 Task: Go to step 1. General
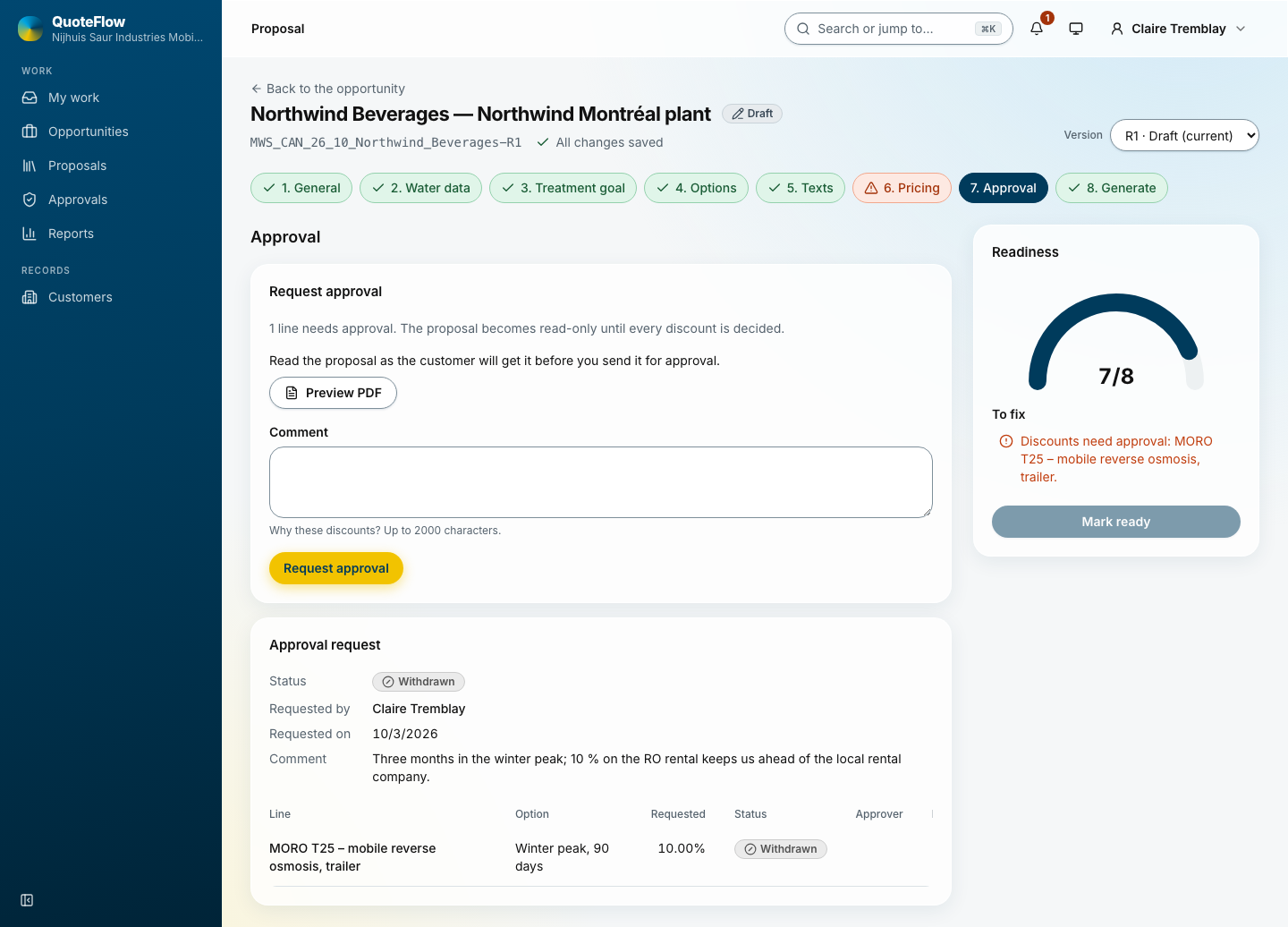point(301,188)
